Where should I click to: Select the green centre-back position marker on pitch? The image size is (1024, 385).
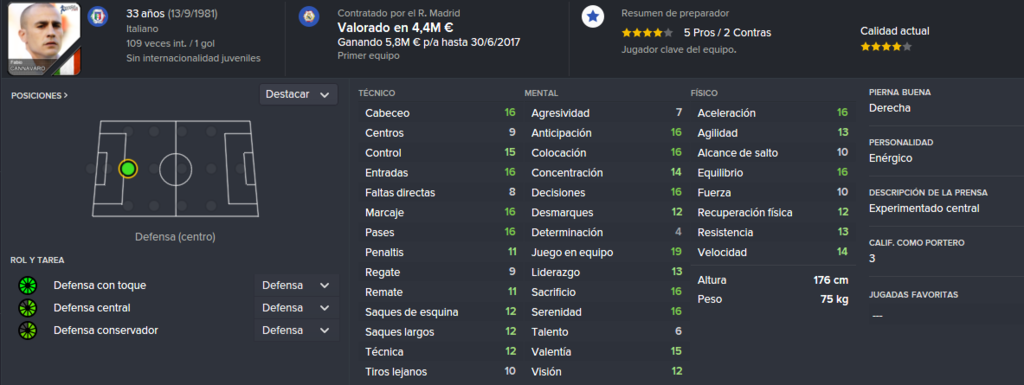tap(128, 169)
